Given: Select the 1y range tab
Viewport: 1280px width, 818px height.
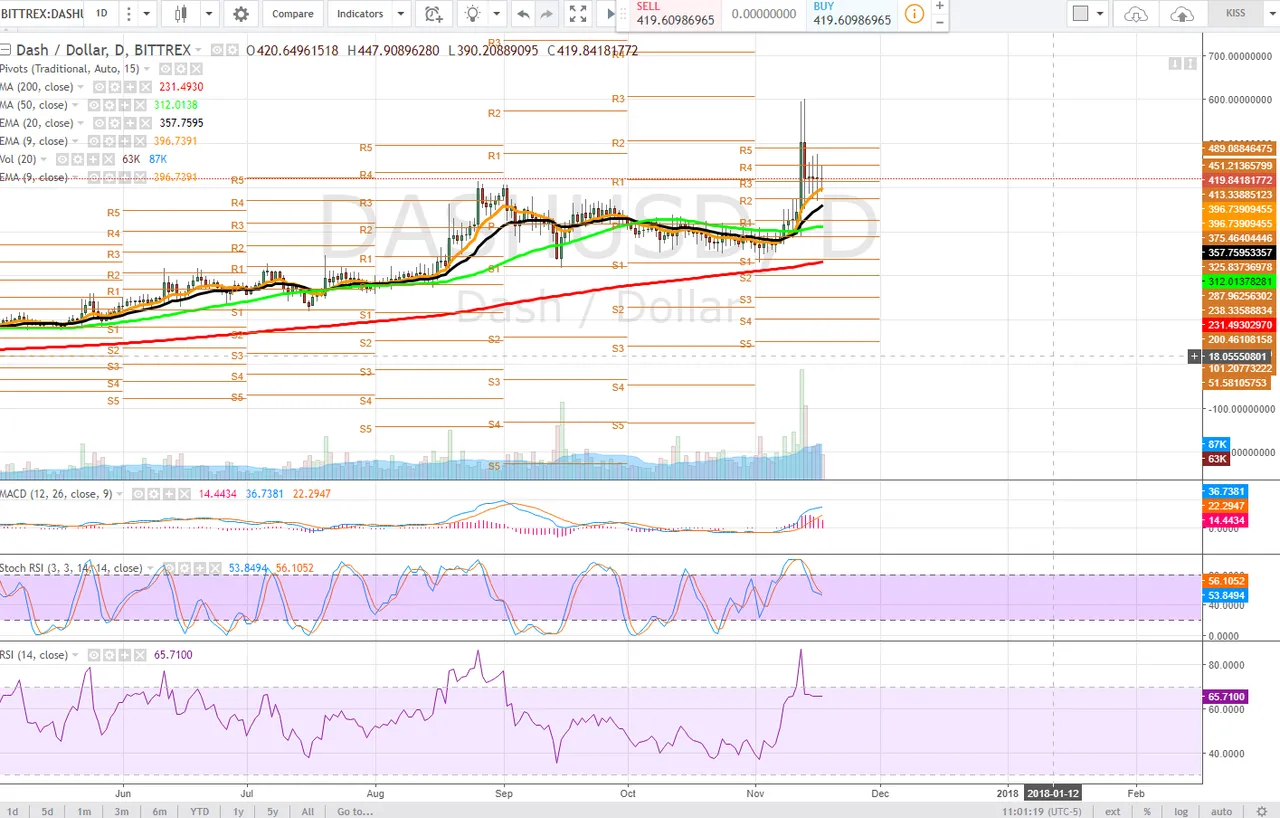Looking at the screenshot, I should pos(238,811).
